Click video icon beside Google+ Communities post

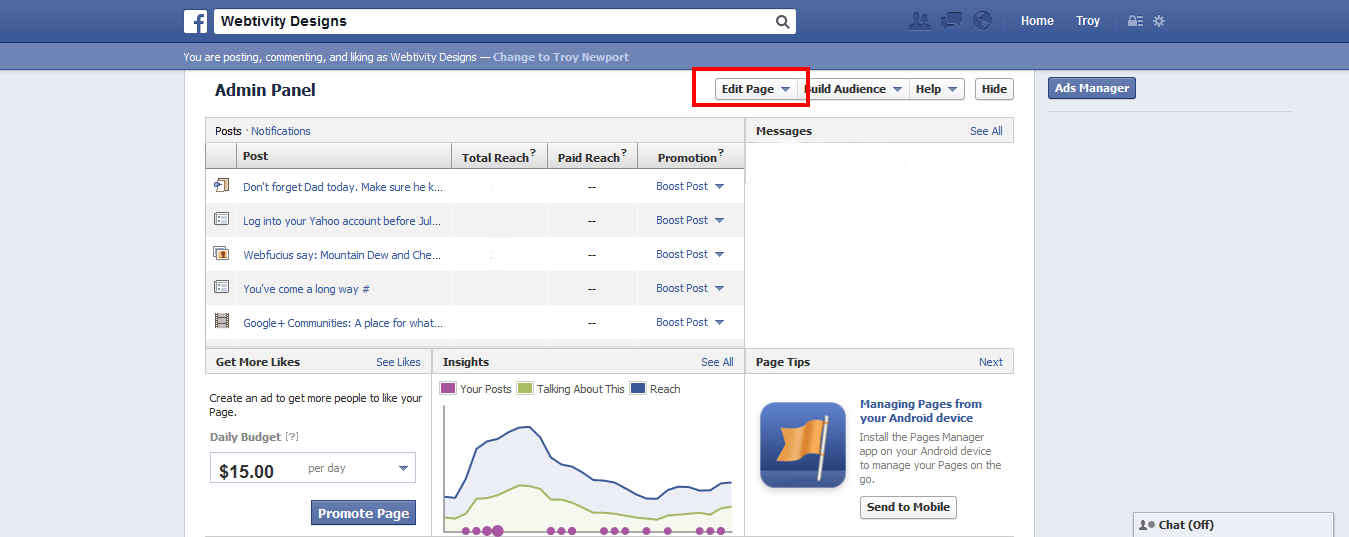(x=222, y=321)
